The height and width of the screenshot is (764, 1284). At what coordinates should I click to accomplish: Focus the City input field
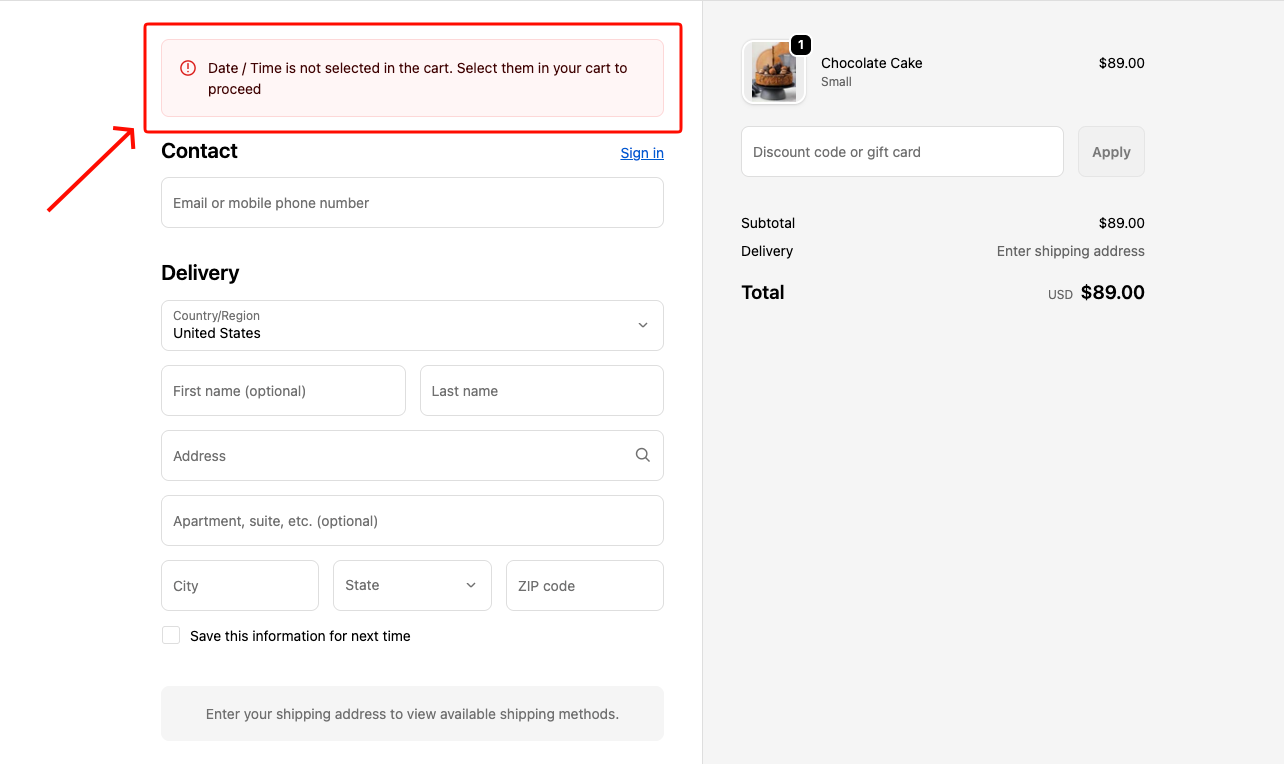coord(240,585)
